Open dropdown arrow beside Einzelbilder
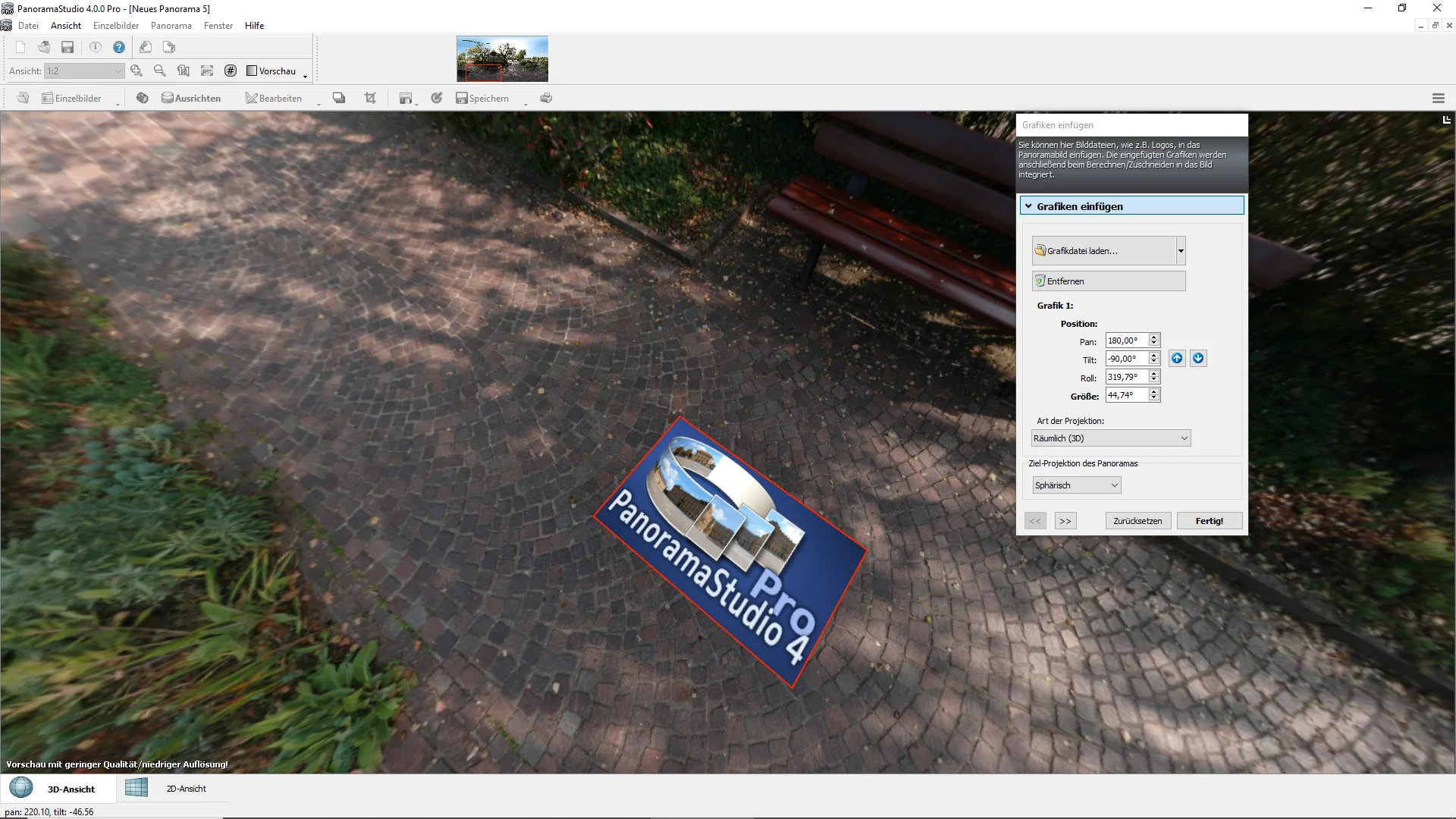 [118, 104]
